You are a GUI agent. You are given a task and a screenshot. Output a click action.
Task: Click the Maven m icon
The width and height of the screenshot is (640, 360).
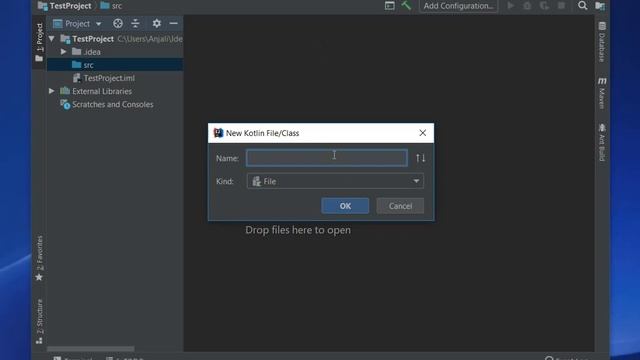pos(602,81)
